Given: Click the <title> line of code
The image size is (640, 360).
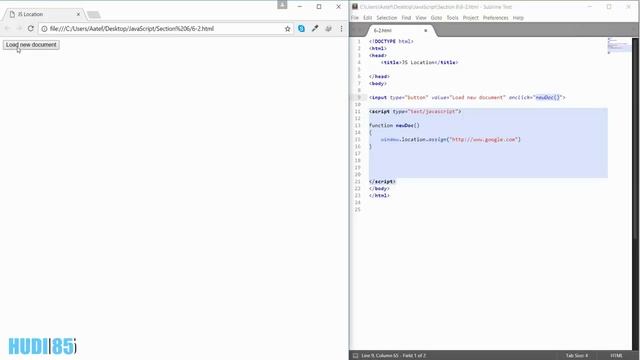Looking at the screenshot, I should [x=419, y=62].
